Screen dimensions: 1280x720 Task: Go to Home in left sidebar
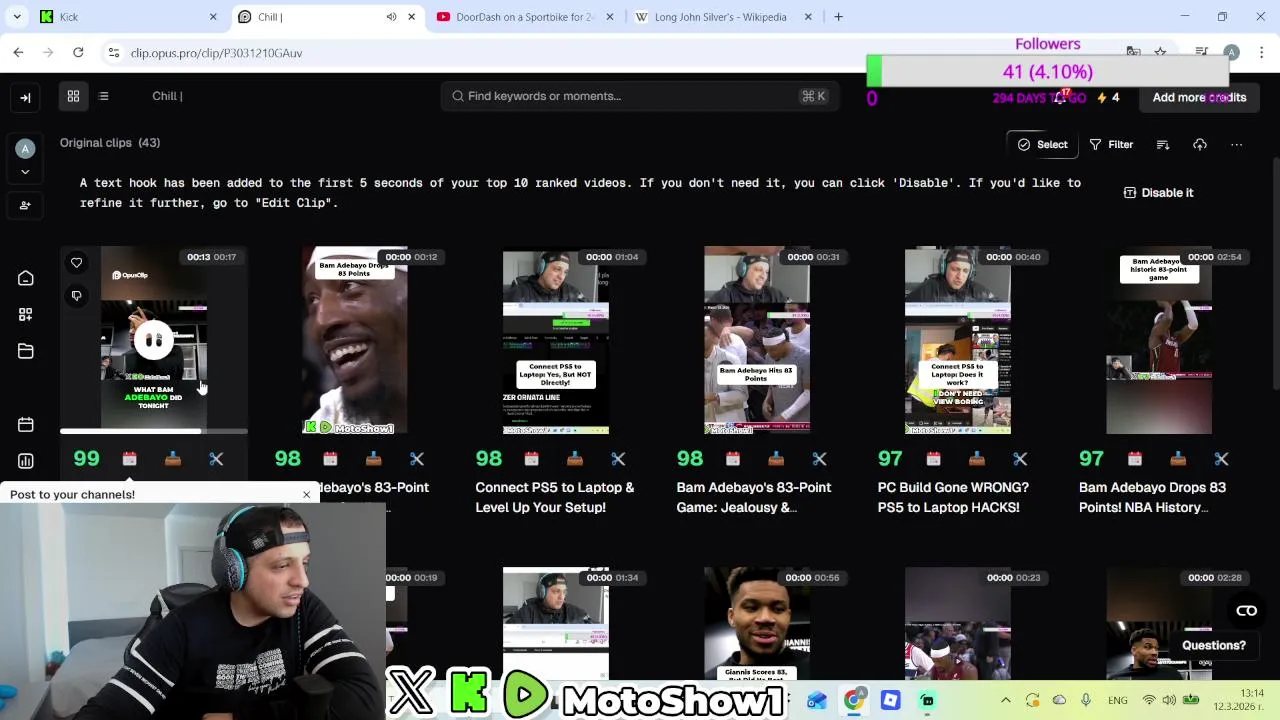click(26, 278)
